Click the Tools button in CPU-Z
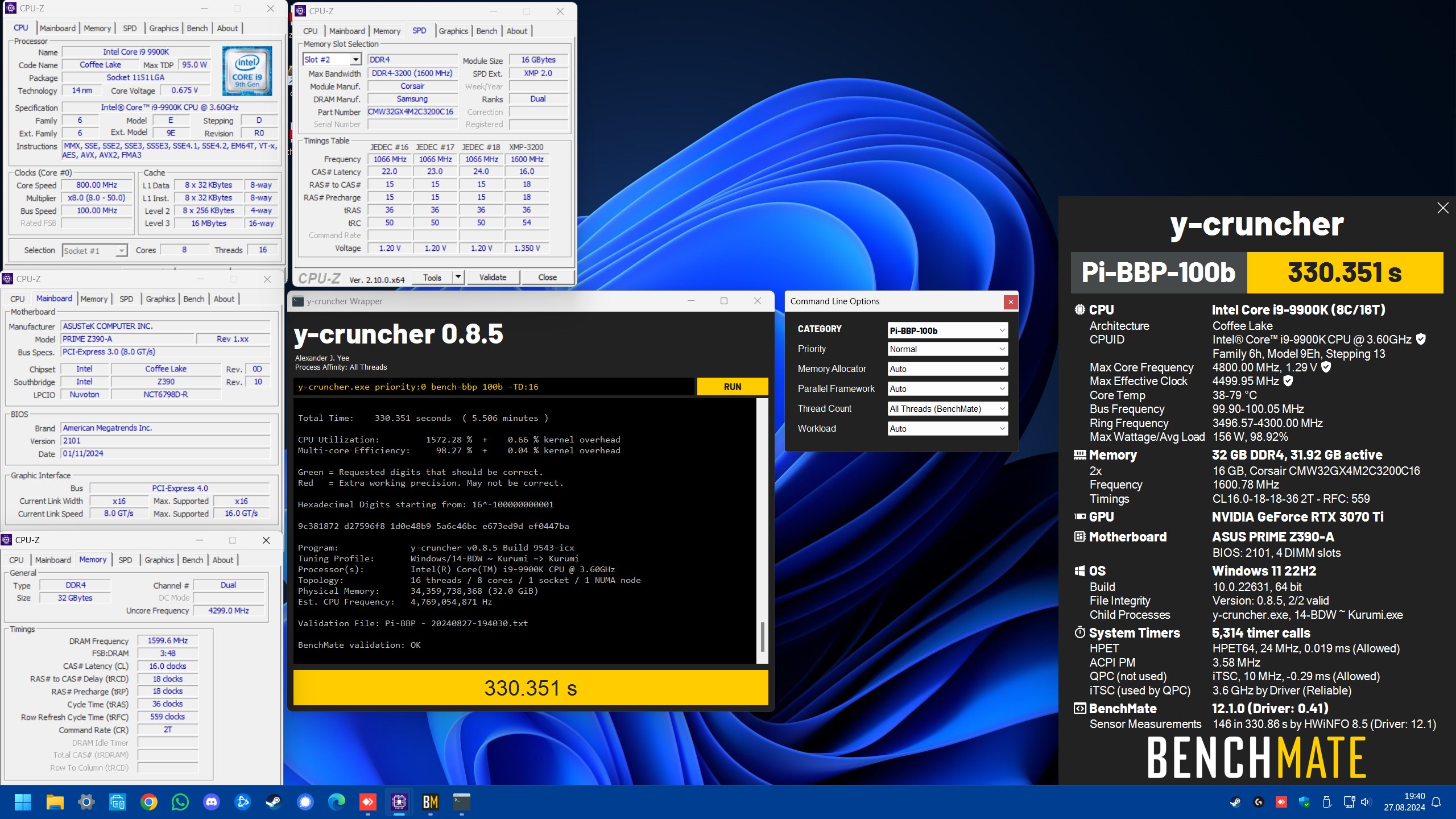 [x=432, y=277]
